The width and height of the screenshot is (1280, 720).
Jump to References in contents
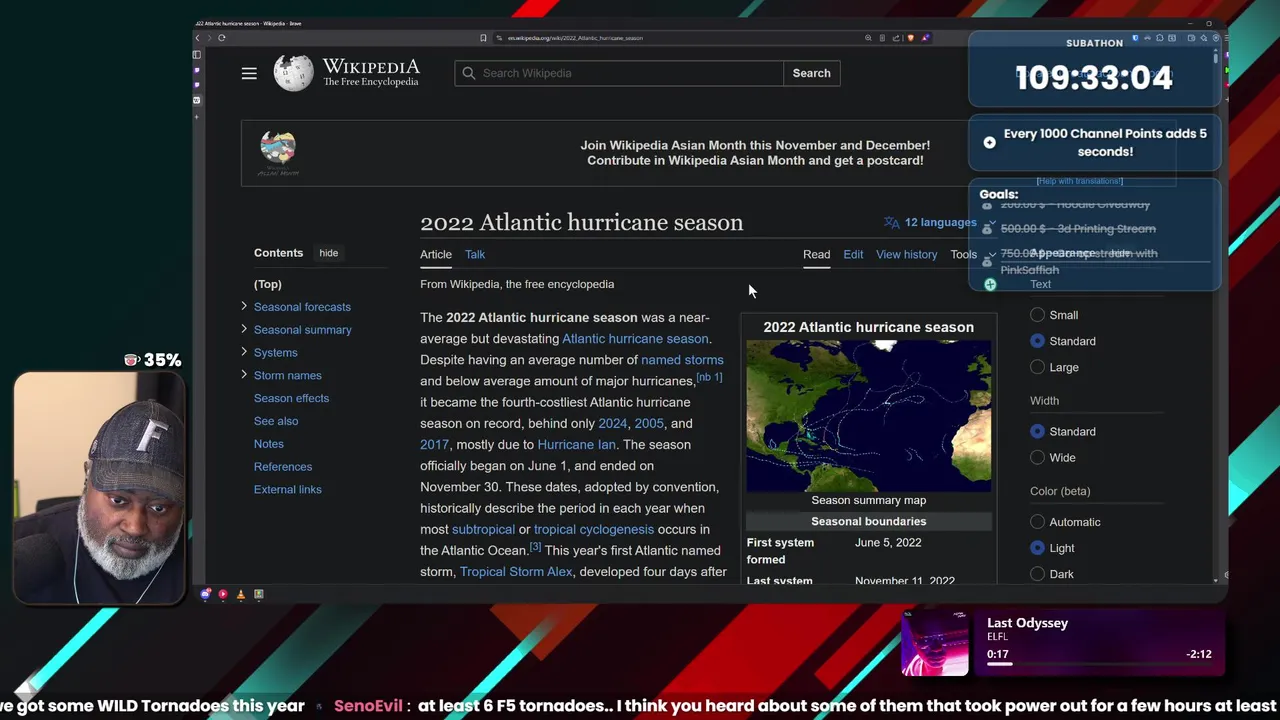(283, 467)
